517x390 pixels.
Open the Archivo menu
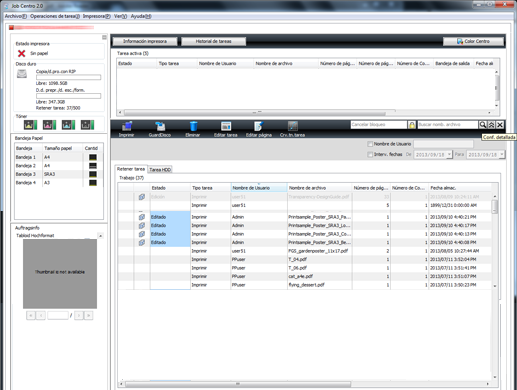pyautogui.click(x=15, y=16)
